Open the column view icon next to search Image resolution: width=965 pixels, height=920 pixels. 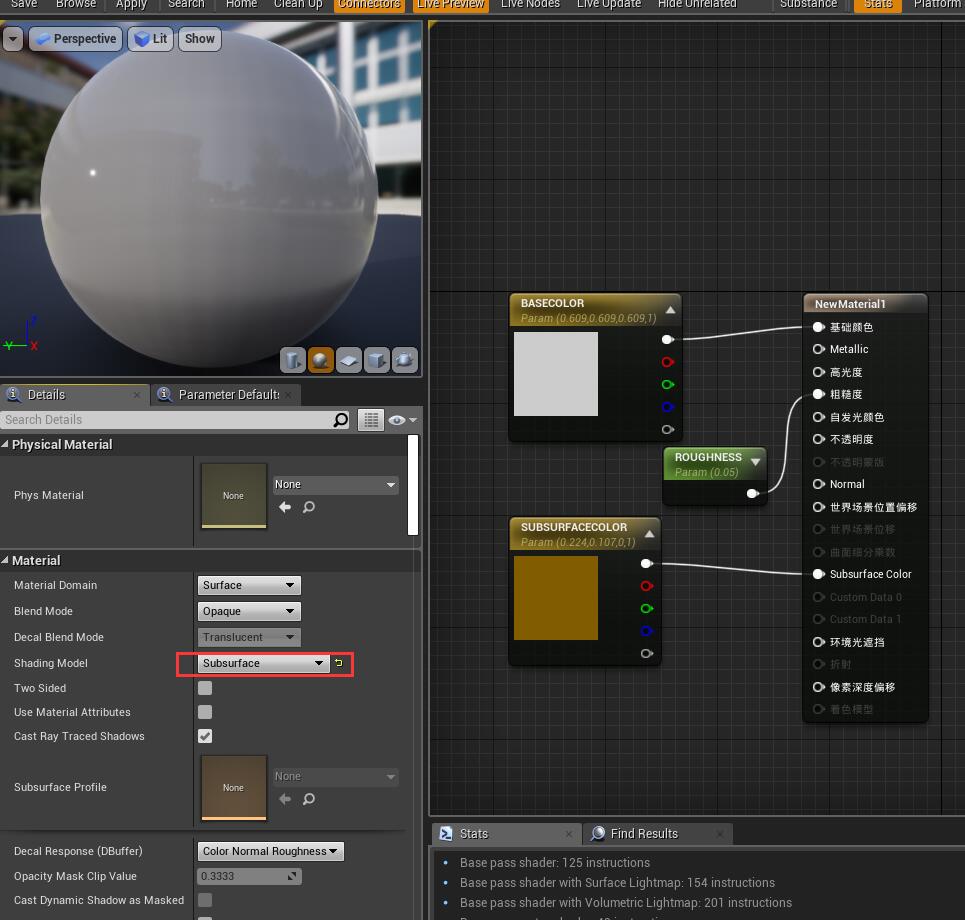coord(370,419)
